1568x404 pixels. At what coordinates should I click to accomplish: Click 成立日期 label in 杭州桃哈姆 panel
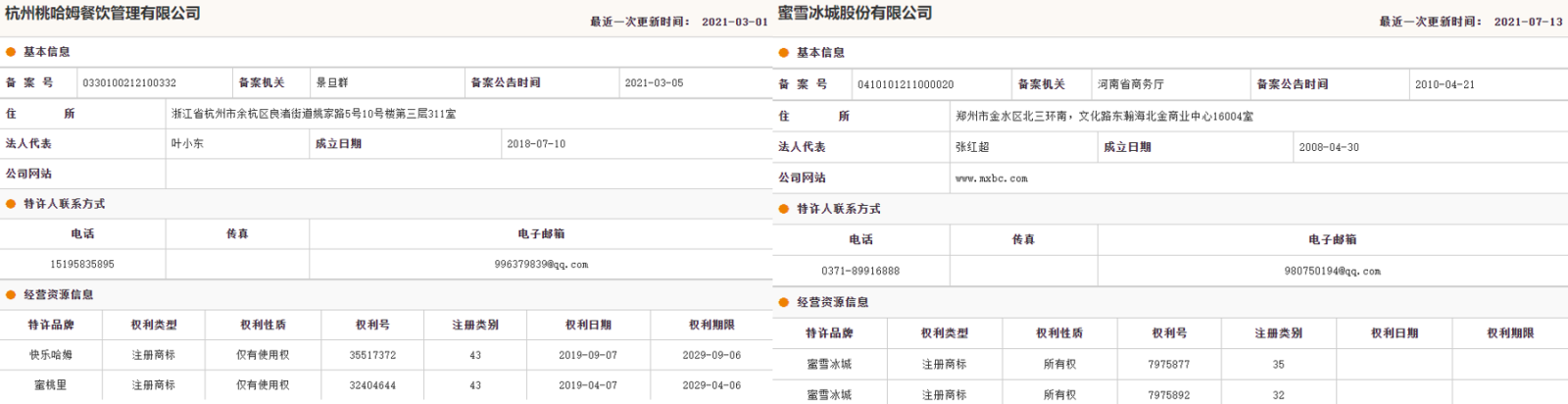(x=338, y=143)
